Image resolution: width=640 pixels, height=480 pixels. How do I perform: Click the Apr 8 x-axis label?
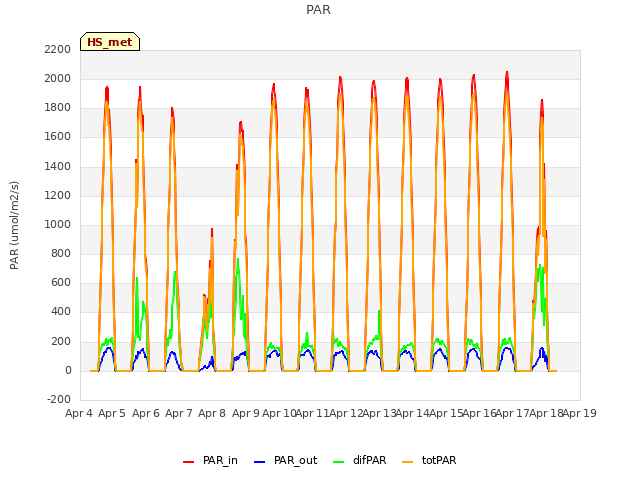[x=212, y=413]
